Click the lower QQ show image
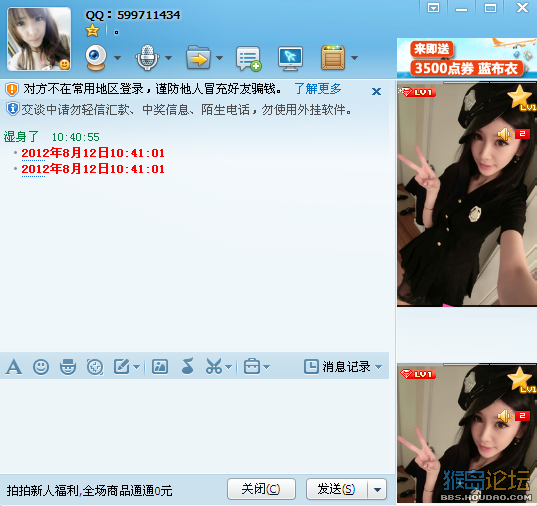Screen dimensions: 537x506 coord(467,433)
